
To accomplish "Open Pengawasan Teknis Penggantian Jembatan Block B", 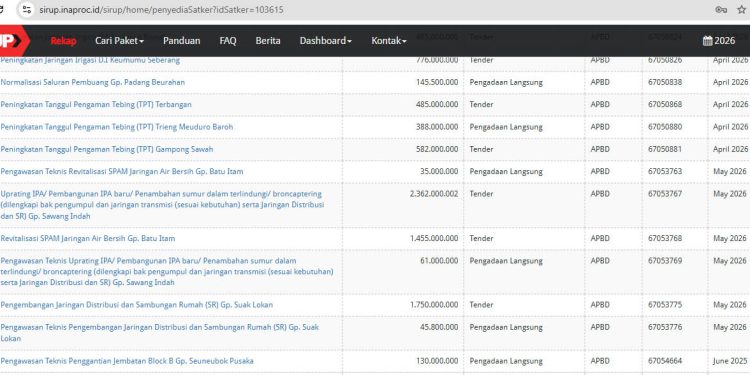I will pyautogui.click(x=127, y=361).
